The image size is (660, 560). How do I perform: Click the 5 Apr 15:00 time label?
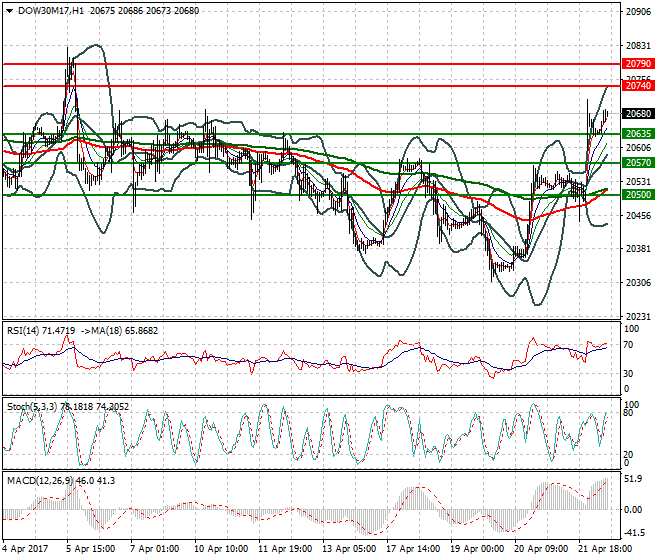(90, 549)
